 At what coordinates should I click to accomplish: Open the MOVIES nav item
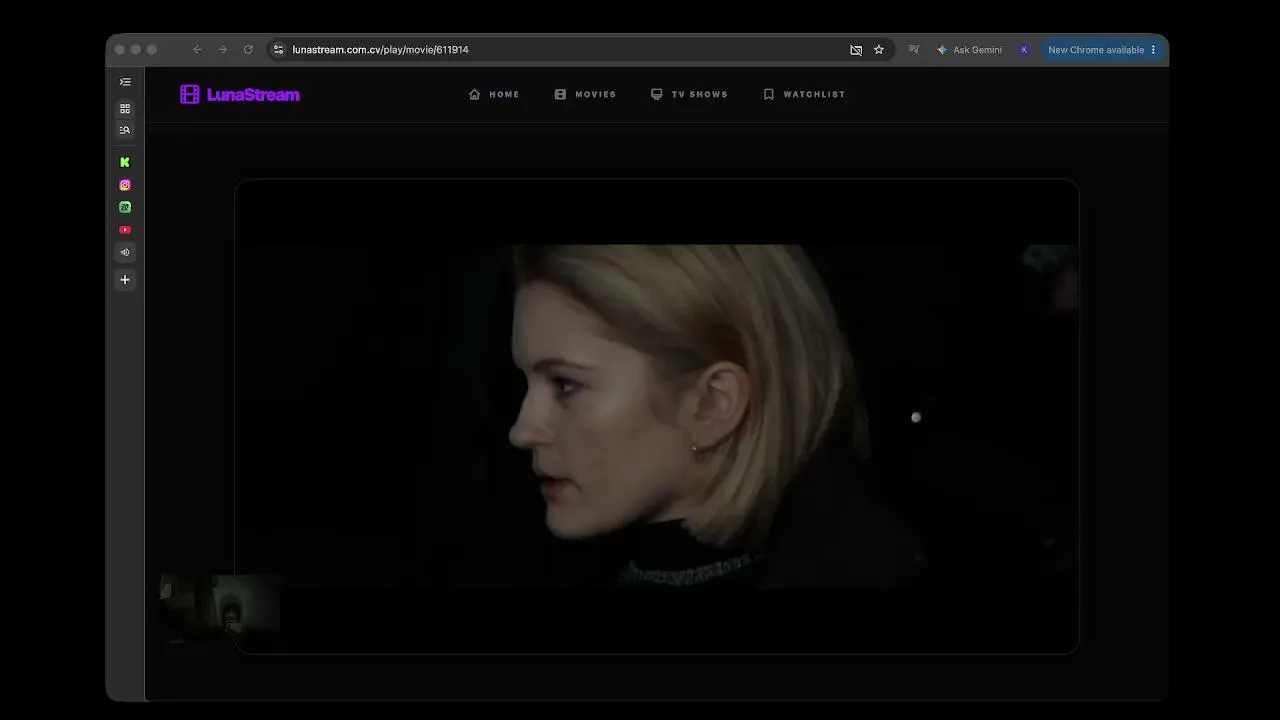click(x=585, y=94)
